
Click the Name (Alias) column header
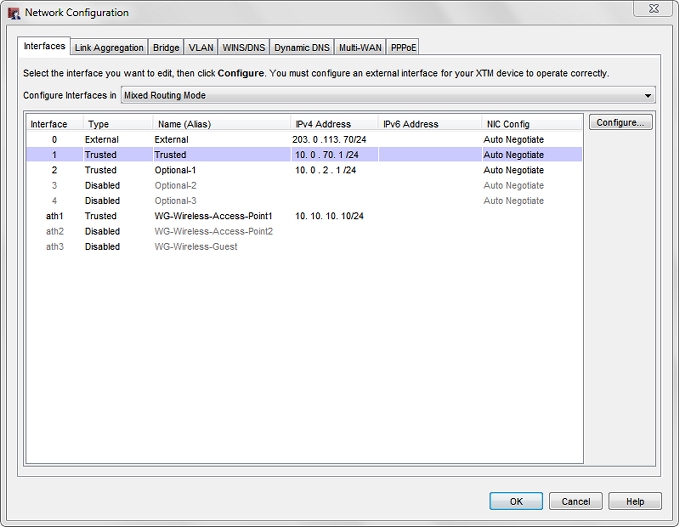(x=221, y=124)
